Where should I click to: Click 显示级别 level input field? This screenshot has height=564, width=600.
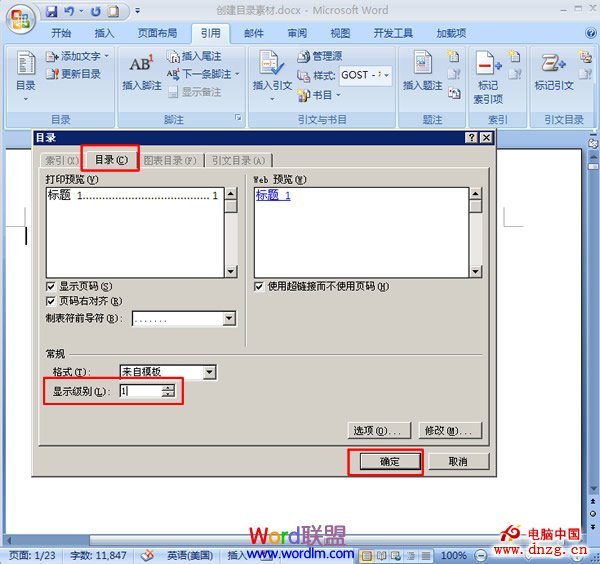tap(140, 391)
